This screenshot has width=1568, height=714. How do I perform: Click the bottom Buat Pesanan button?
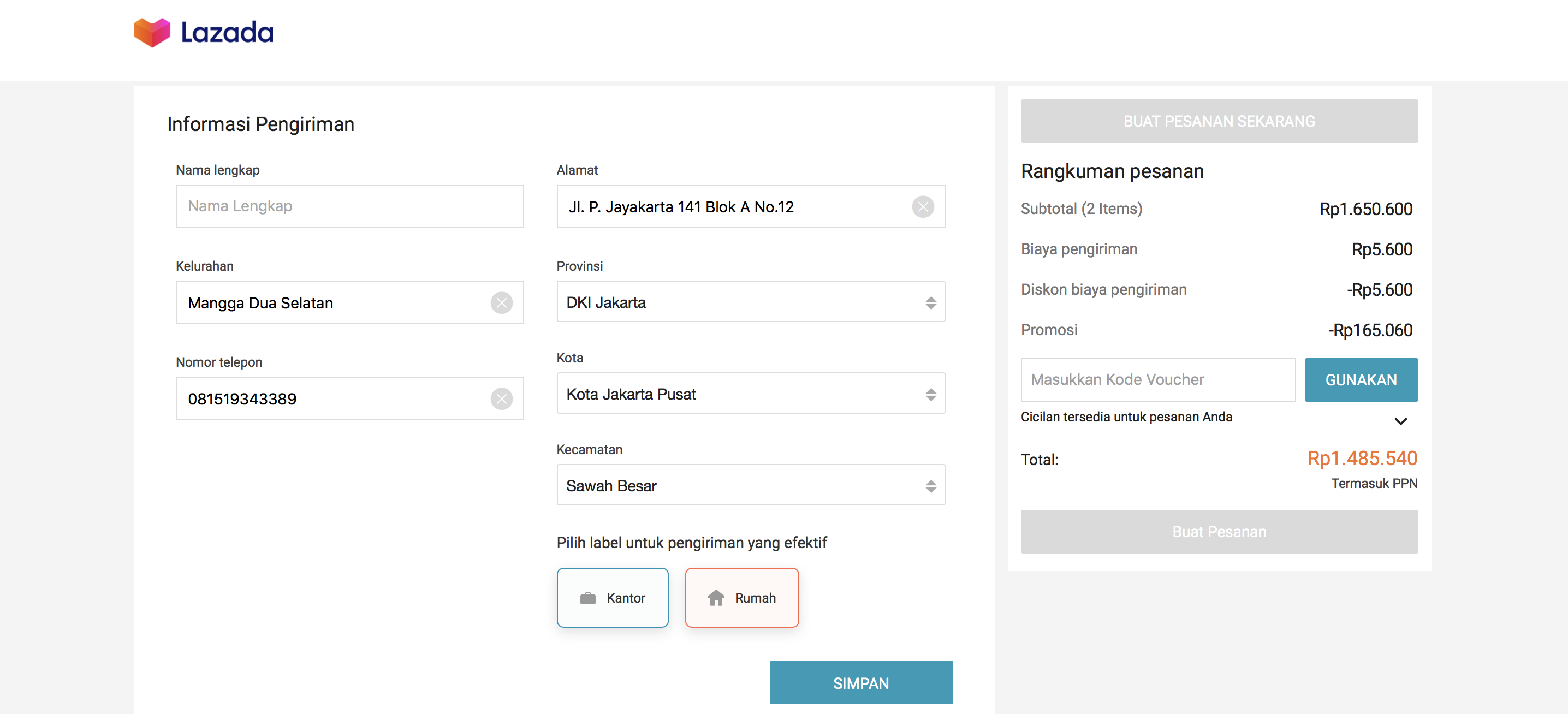click(x=1219, y=531)
